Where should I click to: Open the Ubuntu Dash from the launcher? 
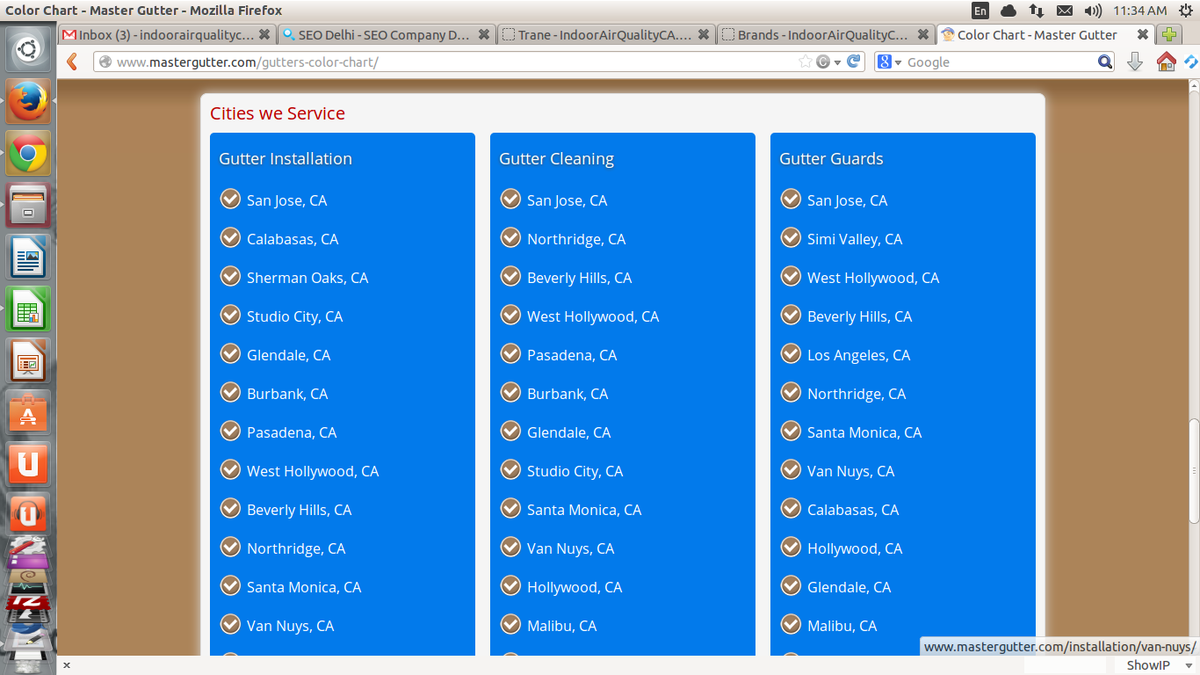tap(28, 48)
